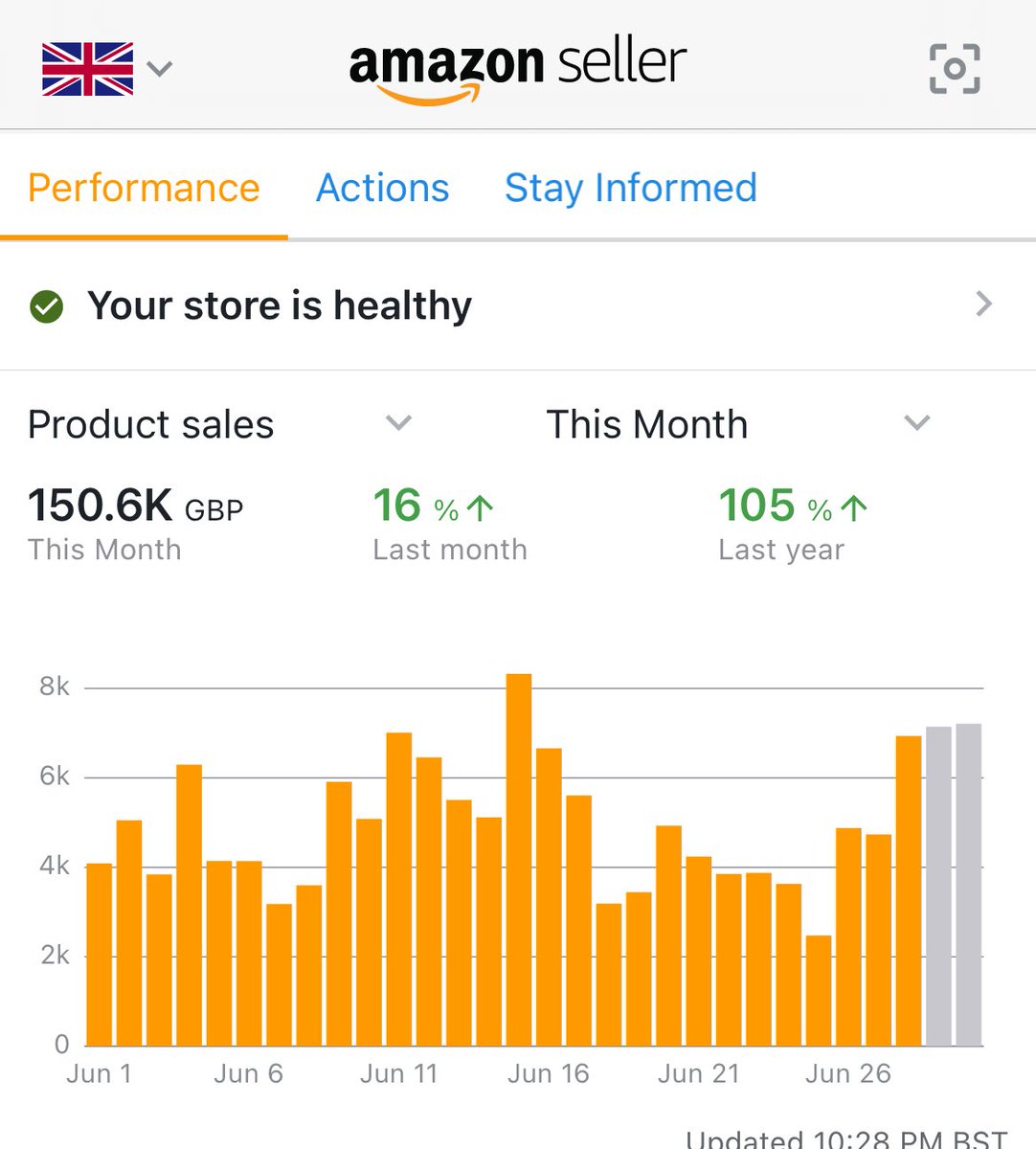Open the This Month period dropdown
Image resolution: width=1036 pixels, height=1149 pixels.
tap(916, 422)
